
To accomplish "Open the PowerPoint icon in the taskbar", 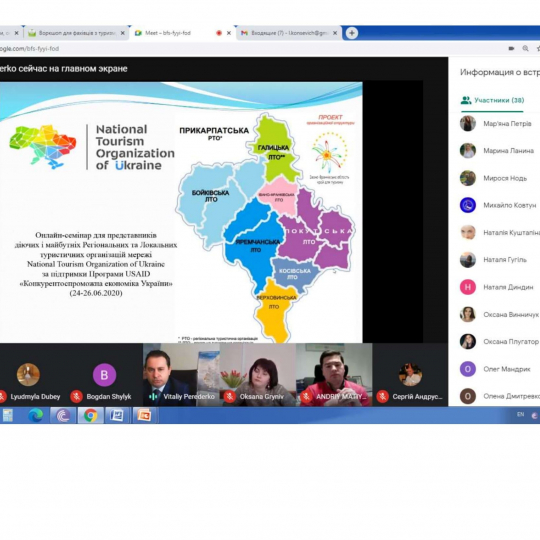I will 144,416.
